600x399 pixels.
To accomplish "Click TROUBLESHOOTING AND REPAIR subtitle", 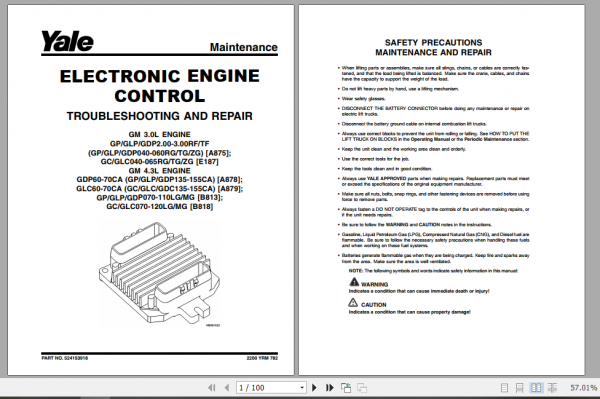I will pyautogui.click(x=160, y=116).
